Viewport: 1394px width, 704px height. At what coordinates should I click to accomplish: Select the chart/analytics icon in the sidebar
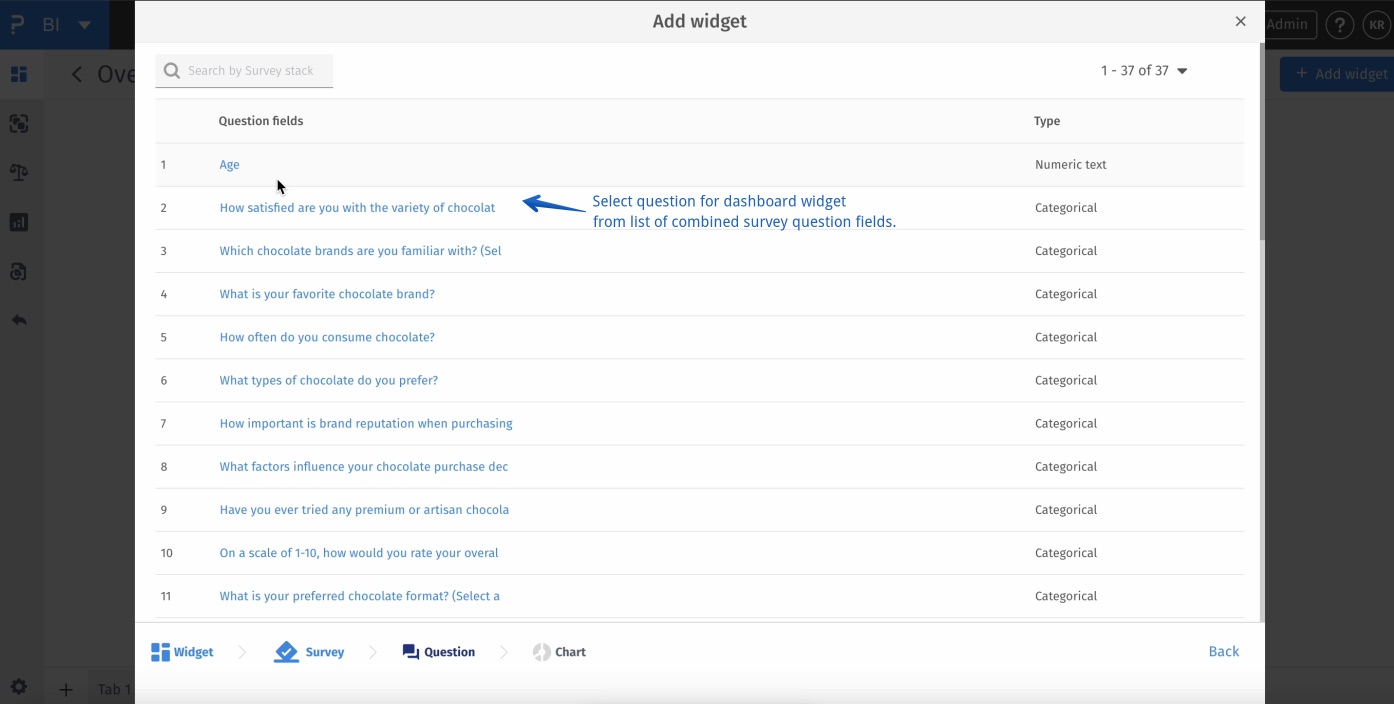[20, 222]
